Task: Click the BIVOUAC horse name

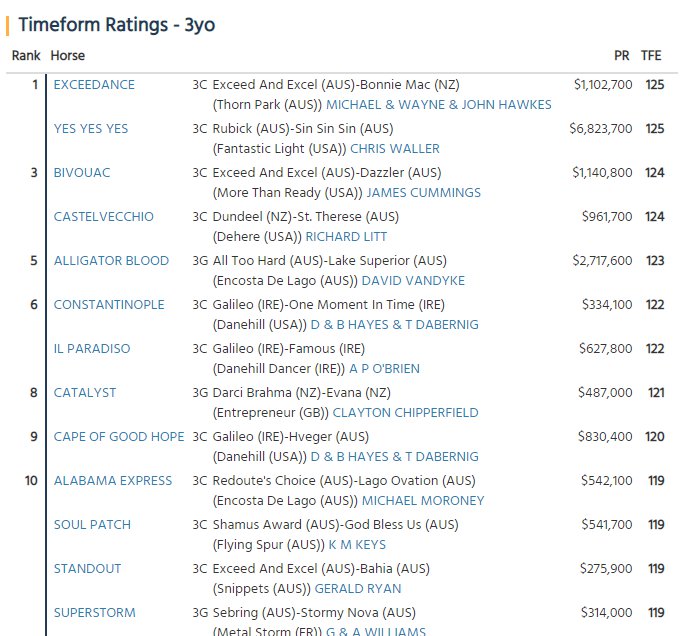Action: tap(82, 173)
